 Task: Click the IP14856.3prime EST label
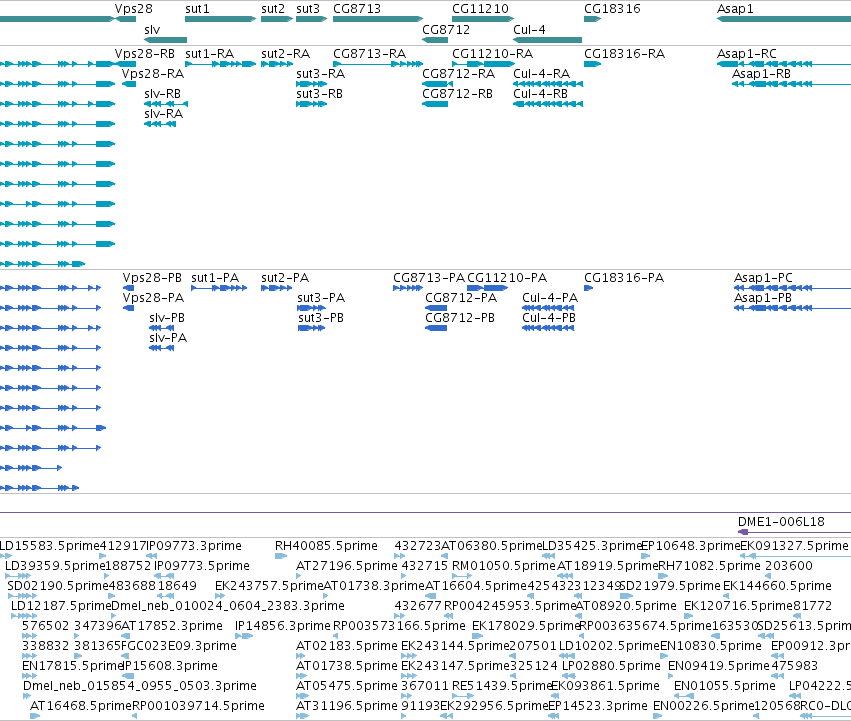click(283, 626)
